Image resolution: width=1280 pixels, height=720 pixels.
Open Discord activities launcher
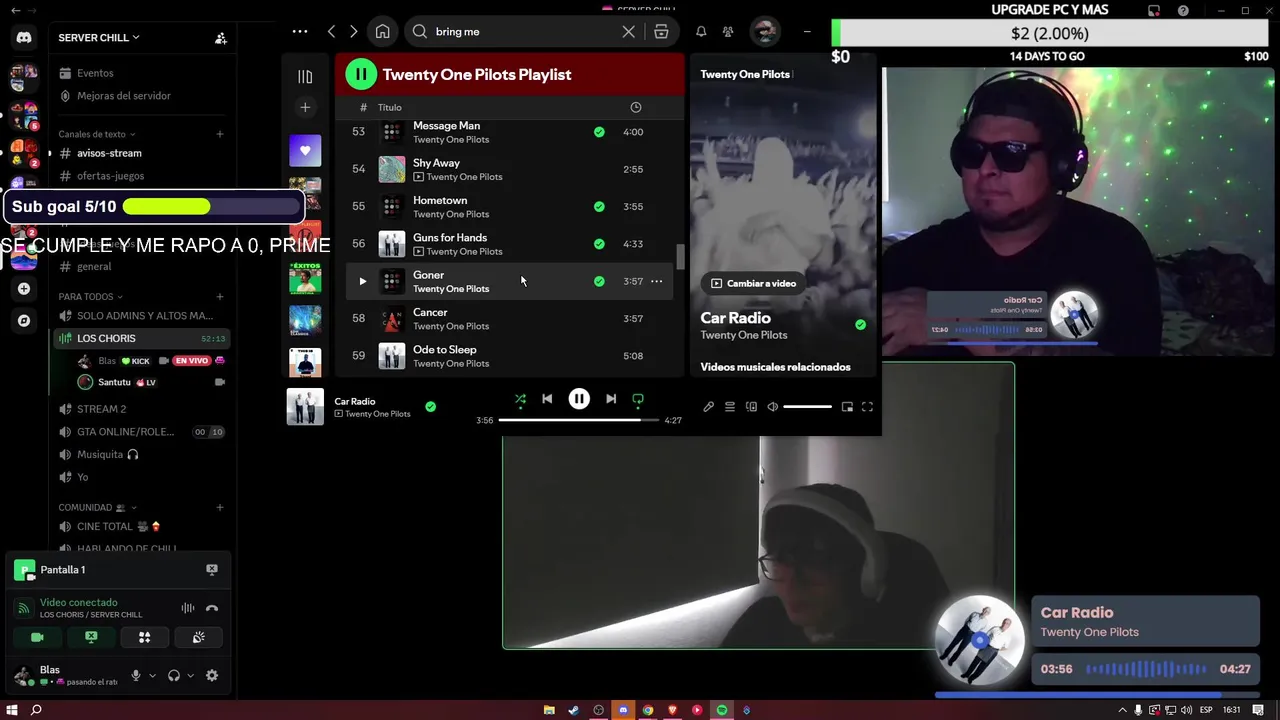click(144, 637)
